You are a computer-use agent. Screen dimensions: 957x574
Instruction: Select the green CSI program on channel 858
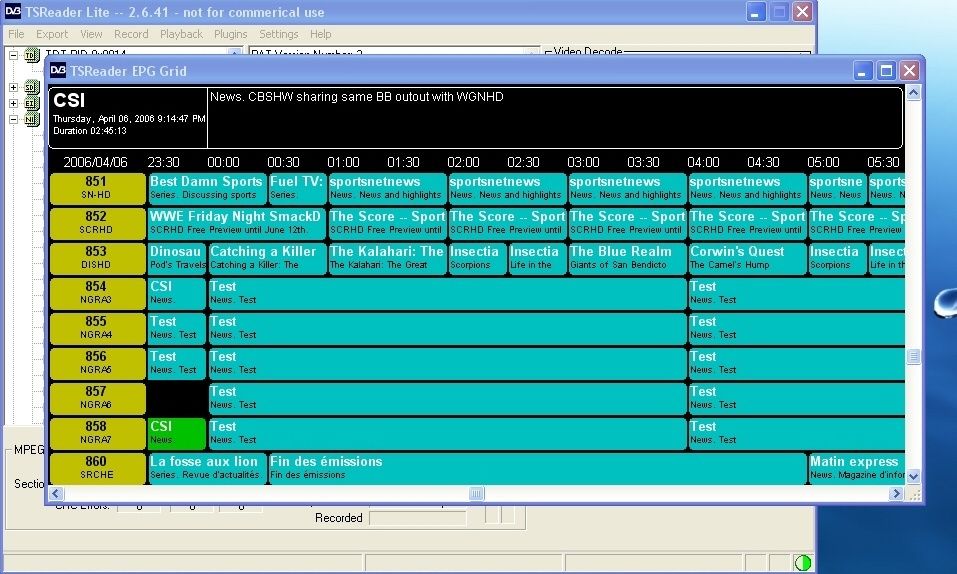coord(176,433)
